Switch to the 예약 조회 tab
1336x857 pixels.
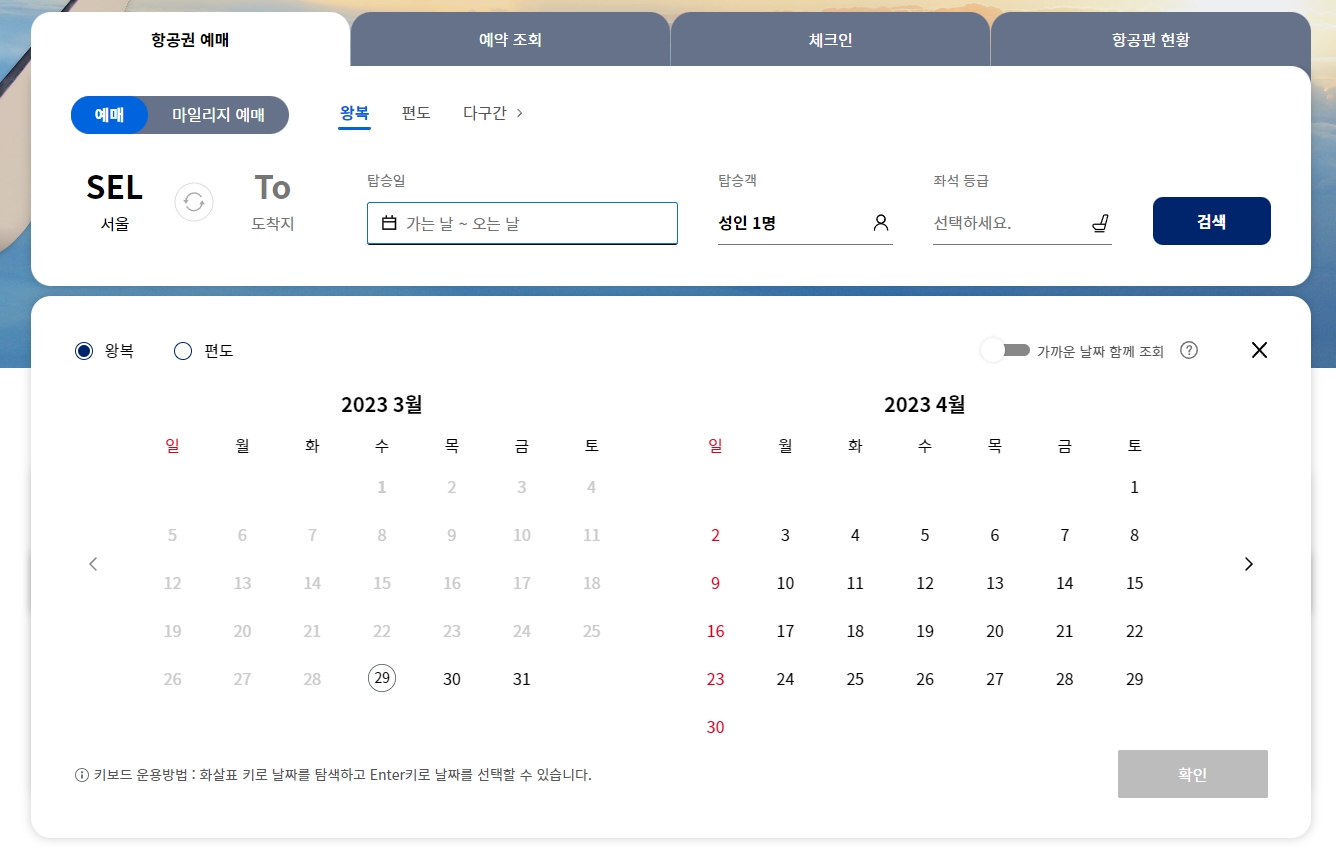click(x=510, y=39)
